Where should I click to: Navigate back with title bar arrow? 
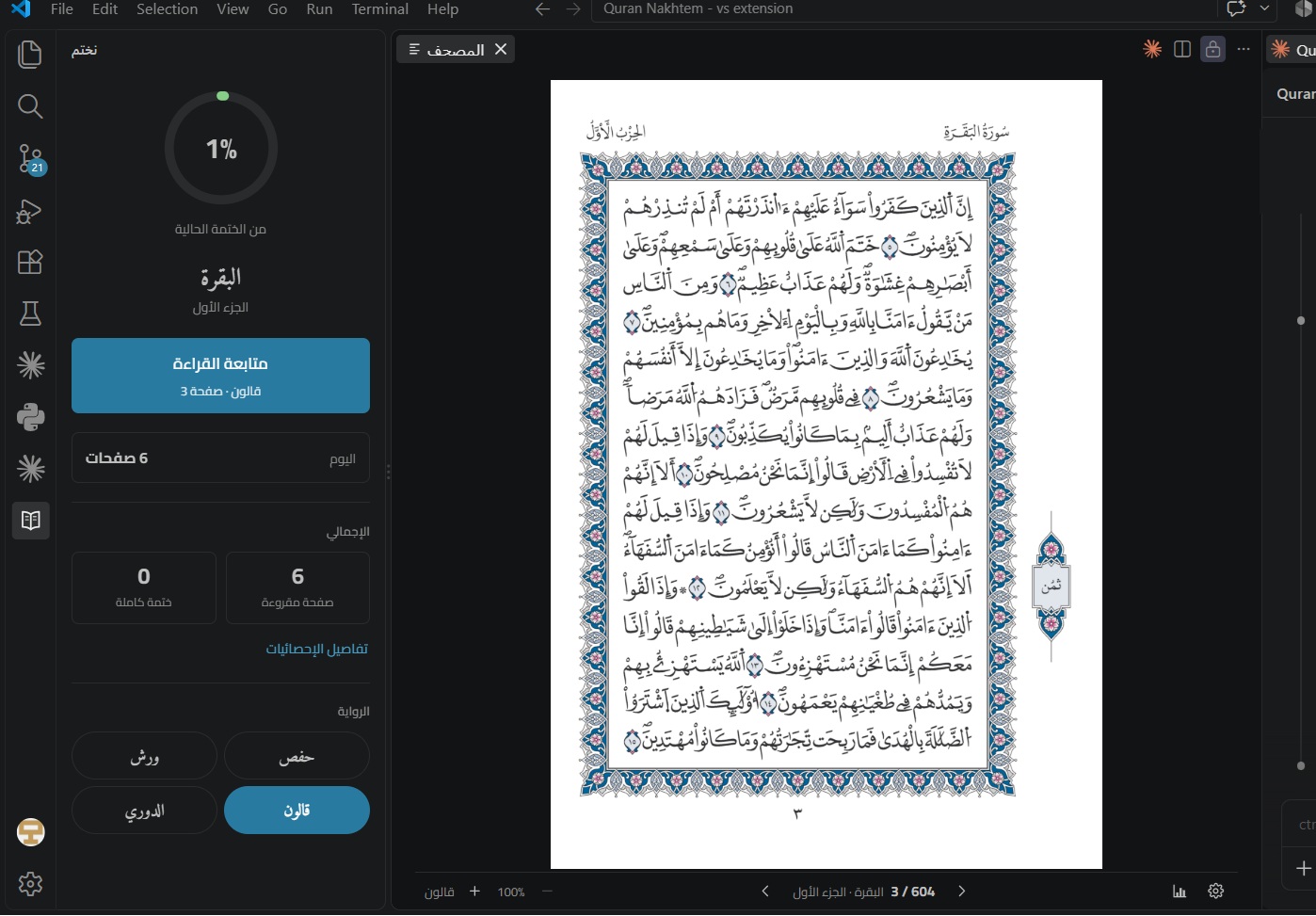(542, 9)
